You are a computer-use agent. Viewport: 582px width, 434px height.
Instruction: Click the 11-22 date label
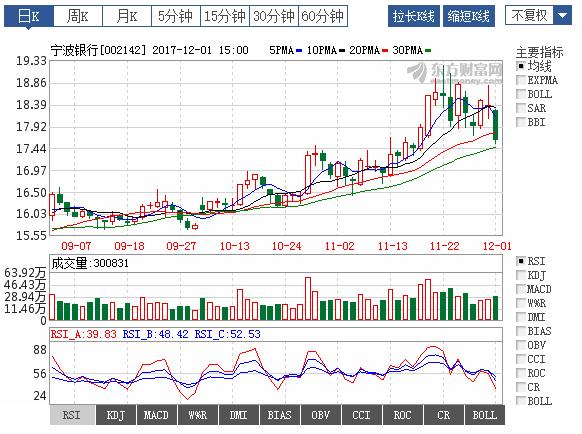[444, 246]
